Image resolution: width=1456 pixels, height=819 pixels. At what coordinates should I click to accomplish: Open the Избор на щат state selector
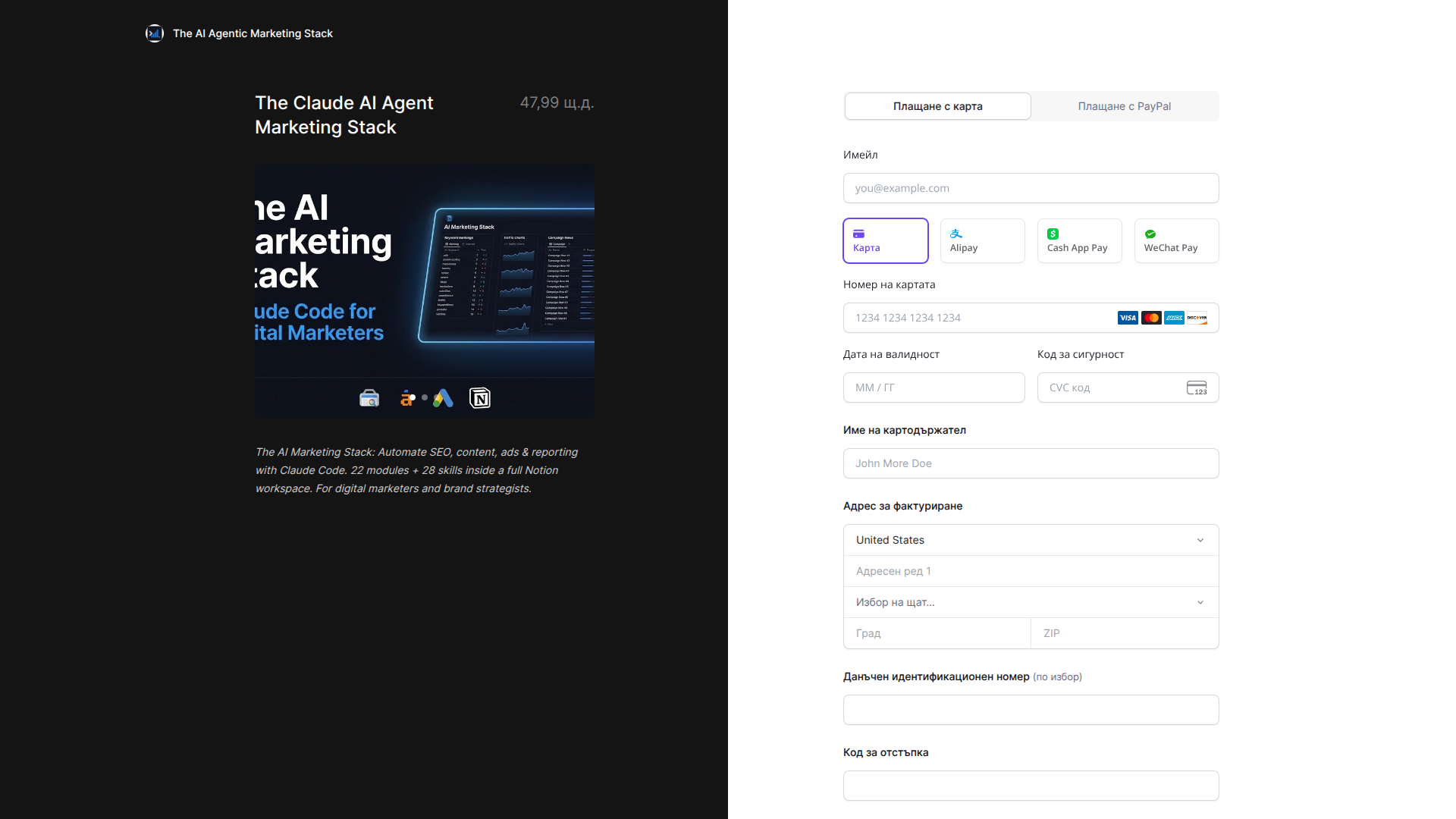pyautogui.click(x=1031, y=602)
